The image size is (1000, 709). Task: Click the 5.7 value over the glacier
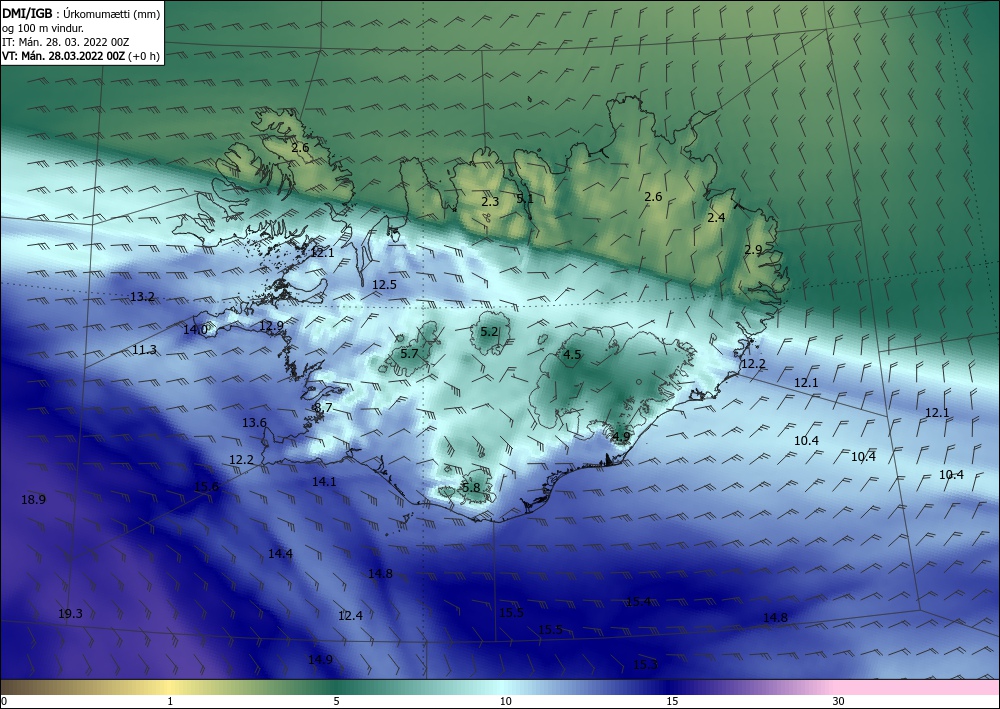[409, 354]
